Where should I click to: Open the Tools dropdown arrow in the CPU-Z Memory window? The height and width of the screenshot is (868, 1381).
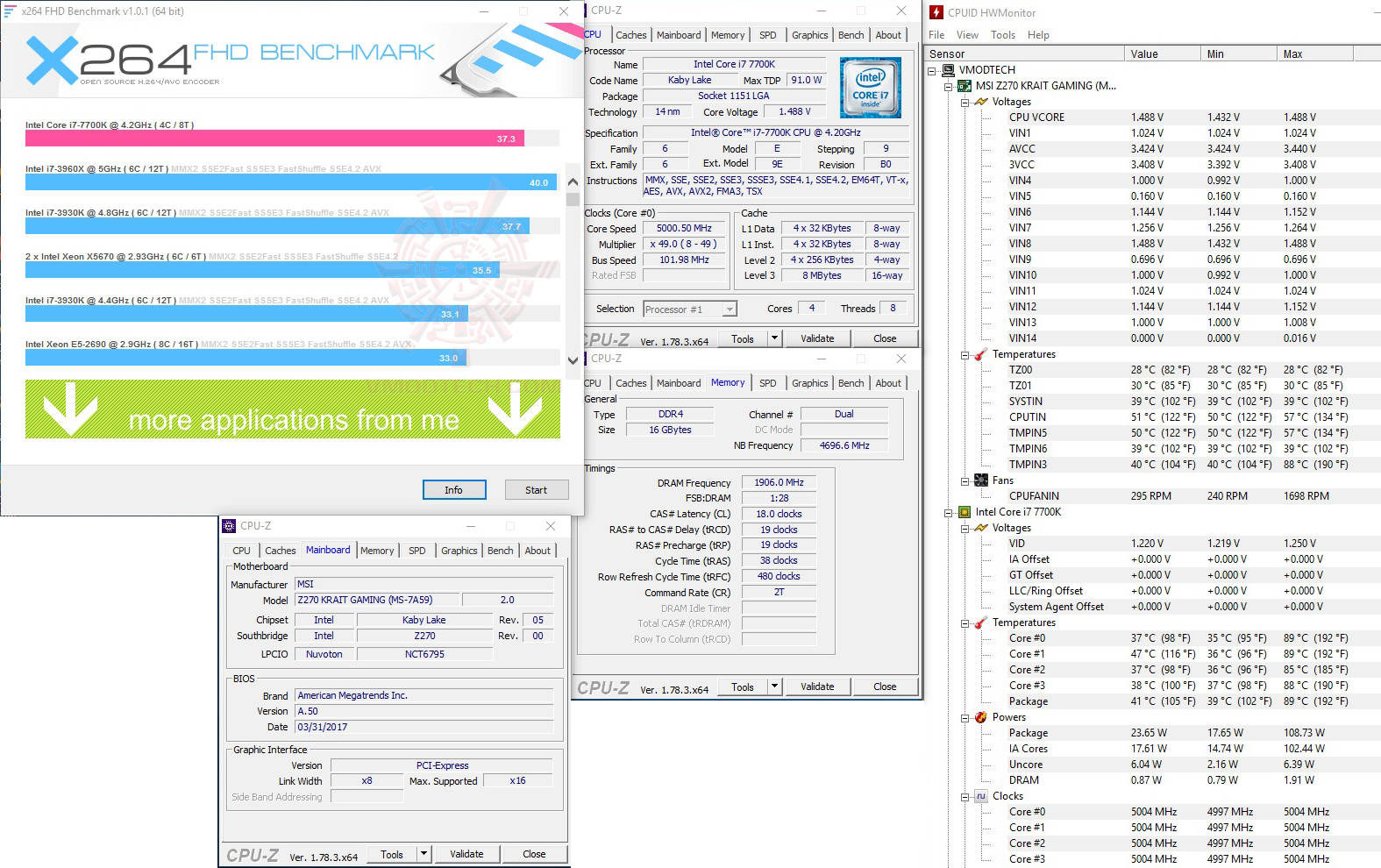(774, 687)
